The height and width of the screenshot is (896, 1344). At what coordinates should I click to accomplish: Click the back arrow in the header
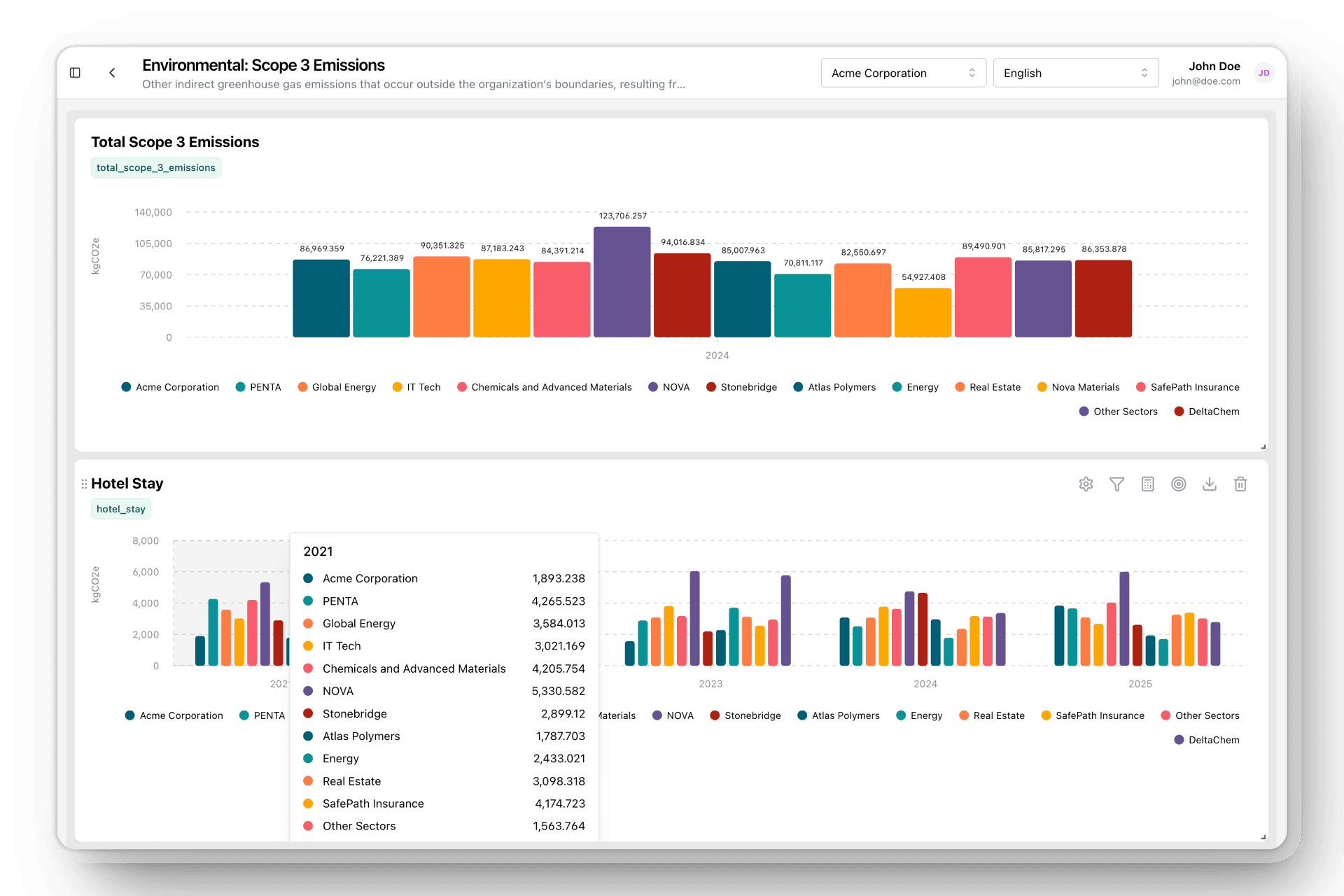112,72
